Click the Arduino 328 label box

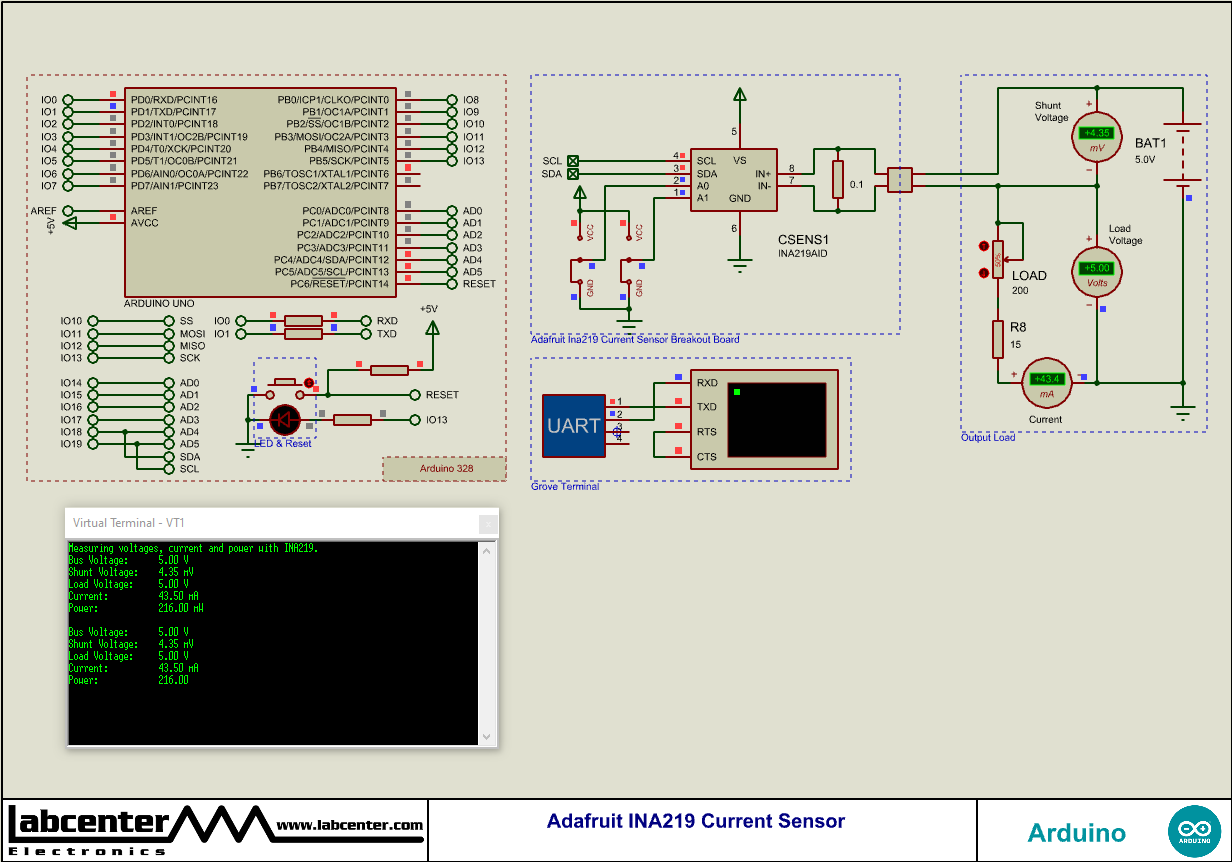pyautogui.click(x=444, y=468)
